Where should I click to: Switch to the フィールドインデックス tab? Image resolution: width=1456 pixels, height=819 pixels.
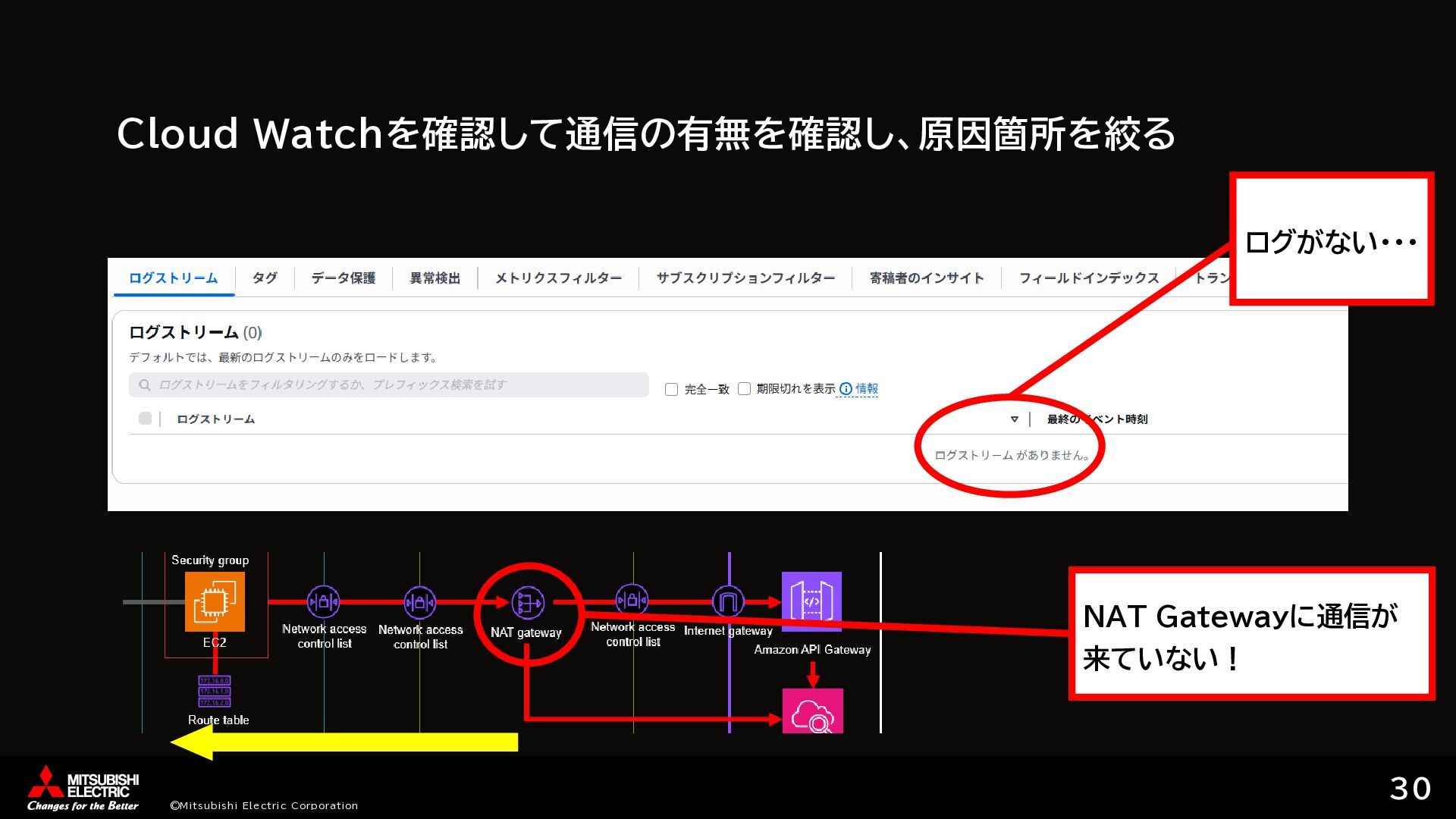1089,278
